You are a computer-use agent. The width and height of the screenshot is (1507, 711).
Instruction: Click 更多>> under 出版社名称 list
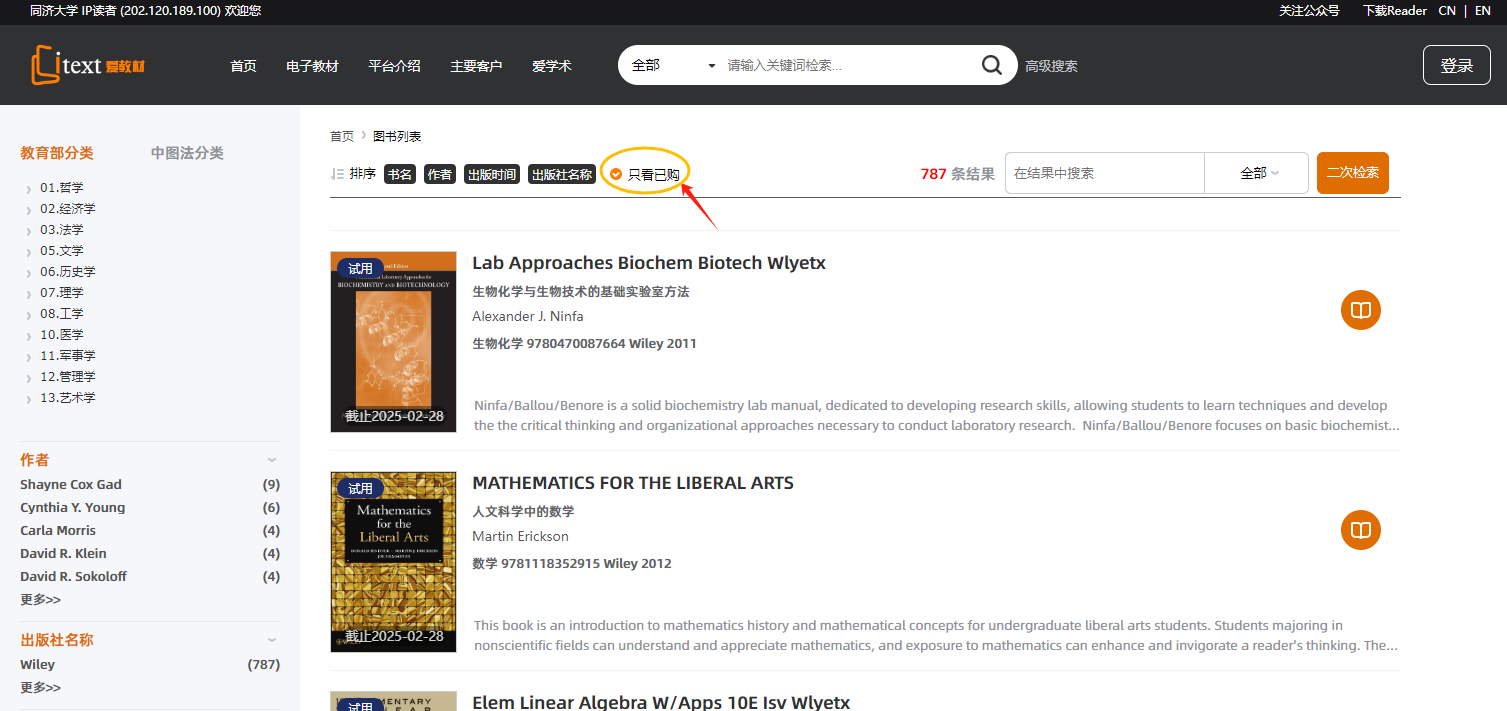[x=40, y=688]
